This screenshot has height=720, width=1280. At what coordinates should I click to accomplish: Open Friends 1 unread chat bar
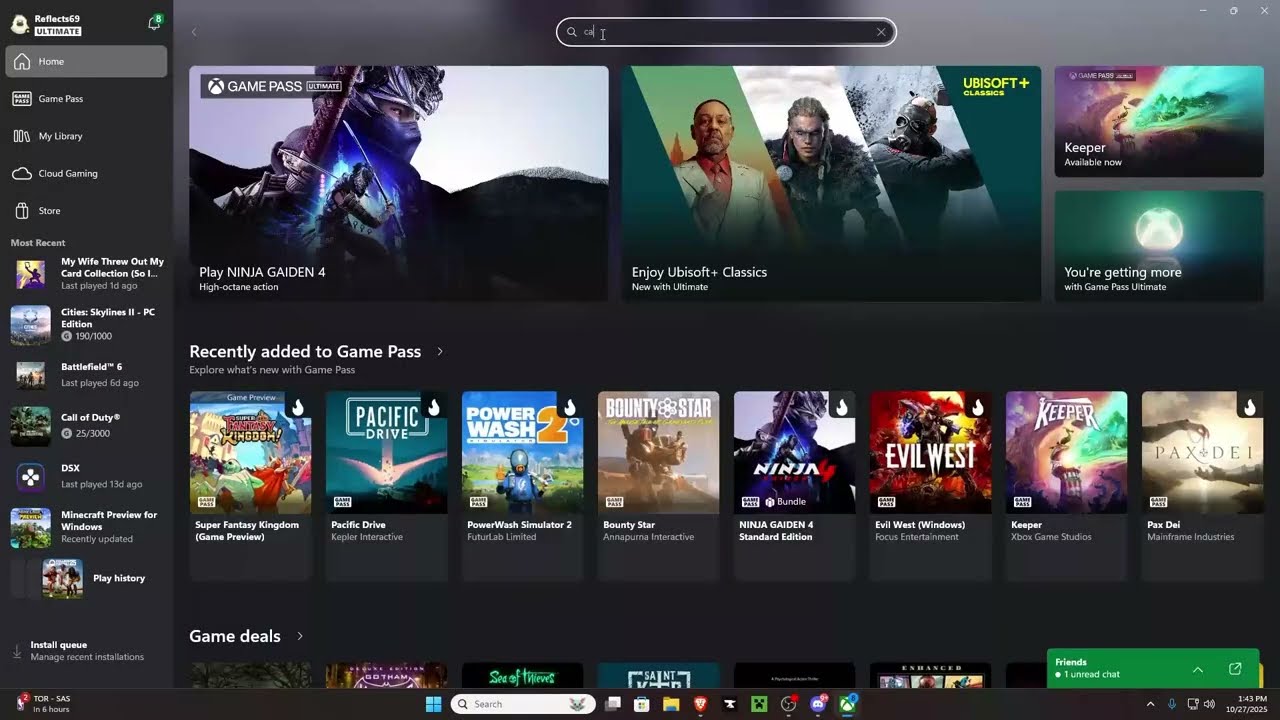(1155, 668)
